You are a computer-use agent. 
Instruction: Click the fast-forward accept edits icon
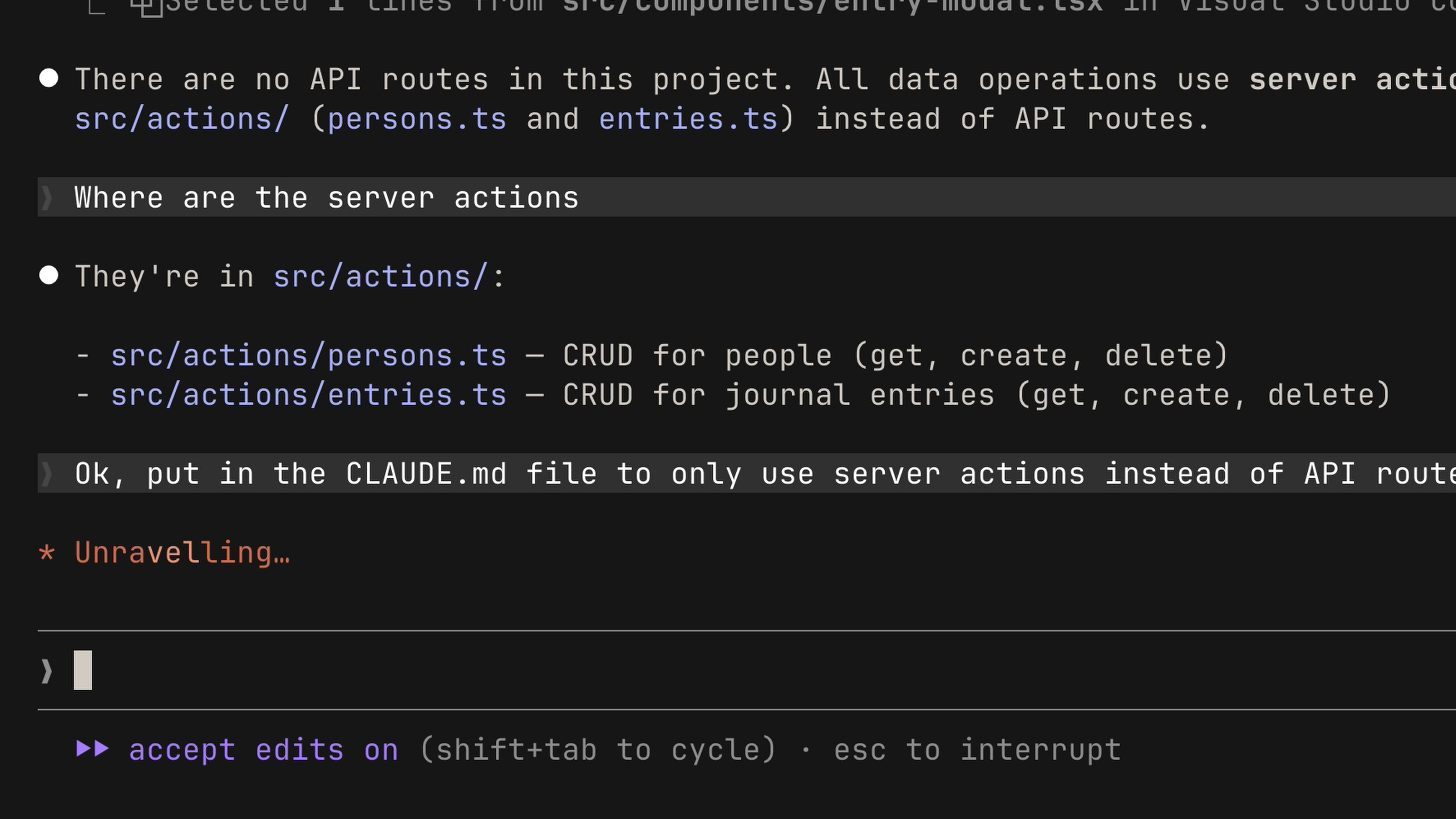coord(93,749)
